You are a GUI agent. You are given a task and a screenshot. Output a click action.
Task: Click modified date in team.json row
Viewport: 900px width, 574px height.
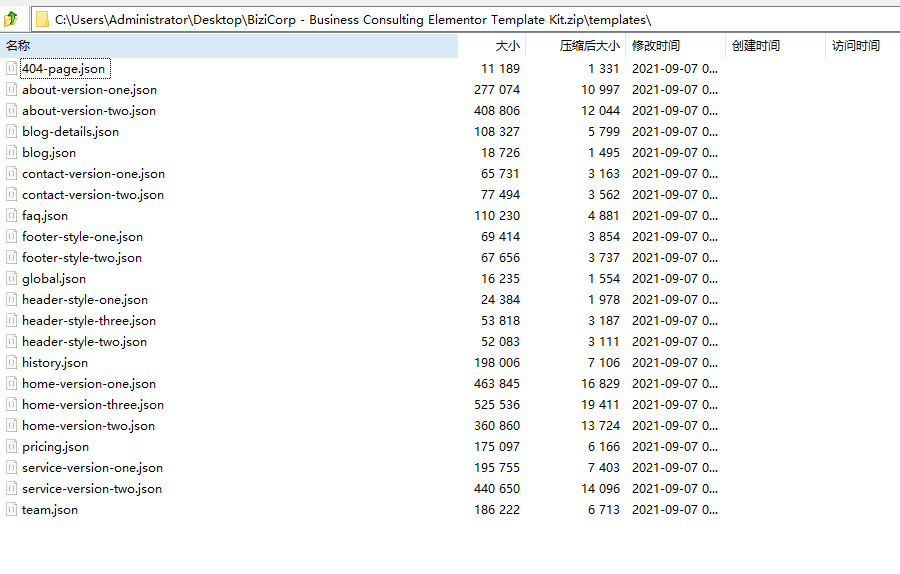pos(675,510)
